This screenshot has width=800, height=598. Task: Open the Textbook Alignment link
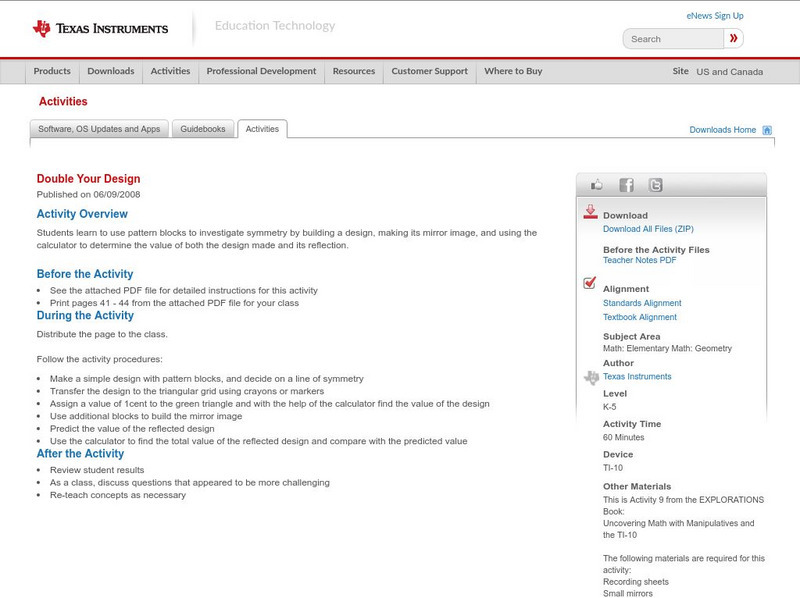point(640,317)
